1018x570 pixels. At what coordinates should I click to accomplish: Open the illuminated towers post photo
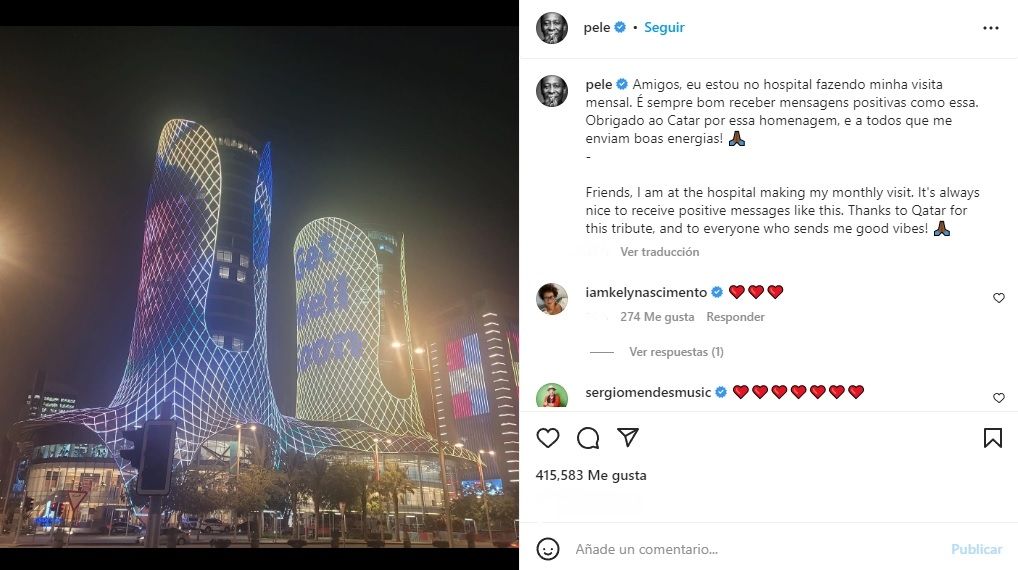259,287
